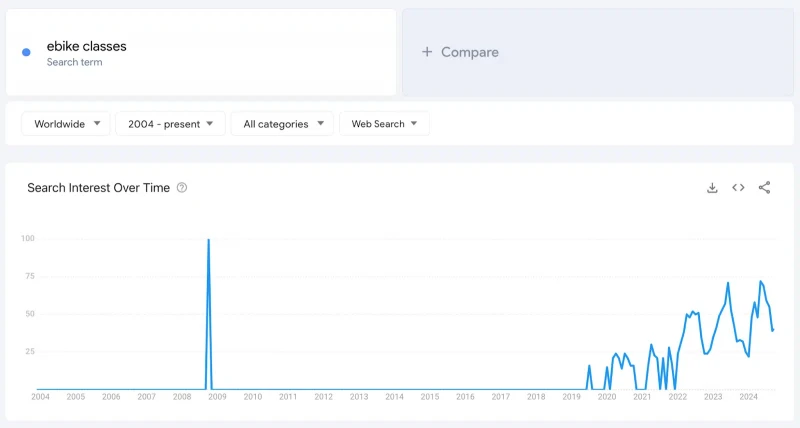Click the plus icon beside Compare
The image size is (800, 428).
pos(427,52)
